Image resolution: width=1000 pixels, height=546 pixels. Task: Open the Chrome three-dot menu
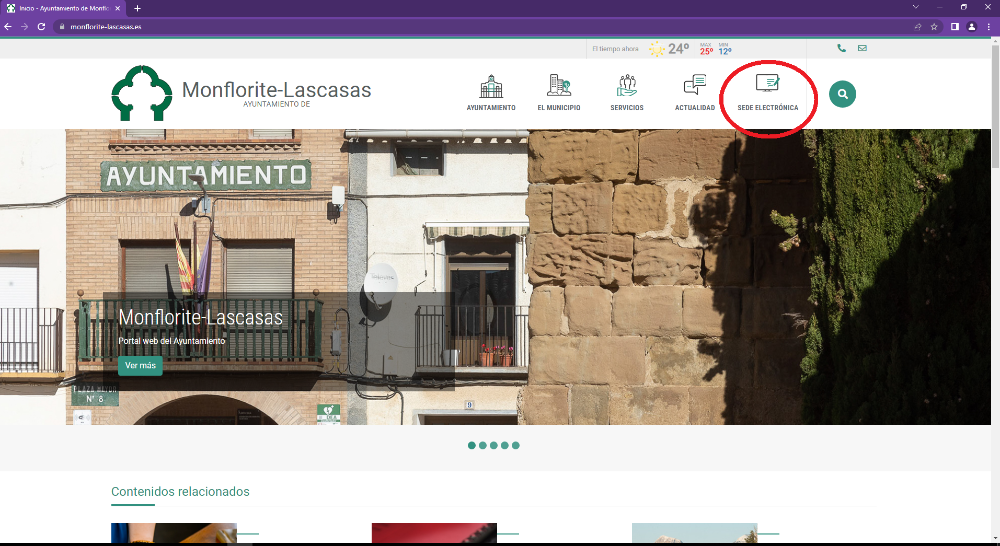click(x=988, y=26)
